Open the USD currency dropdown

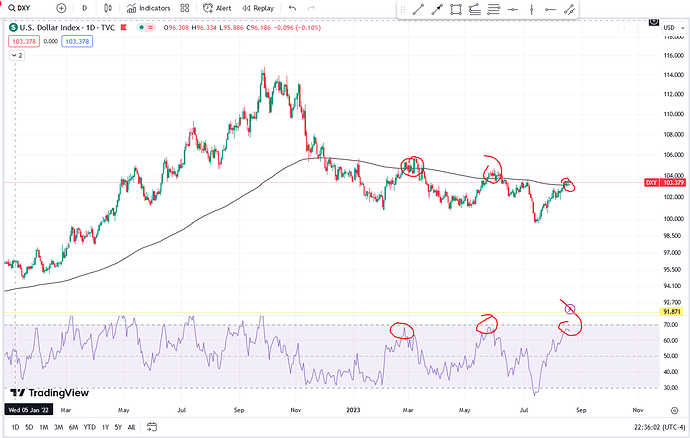pos(674,27)
